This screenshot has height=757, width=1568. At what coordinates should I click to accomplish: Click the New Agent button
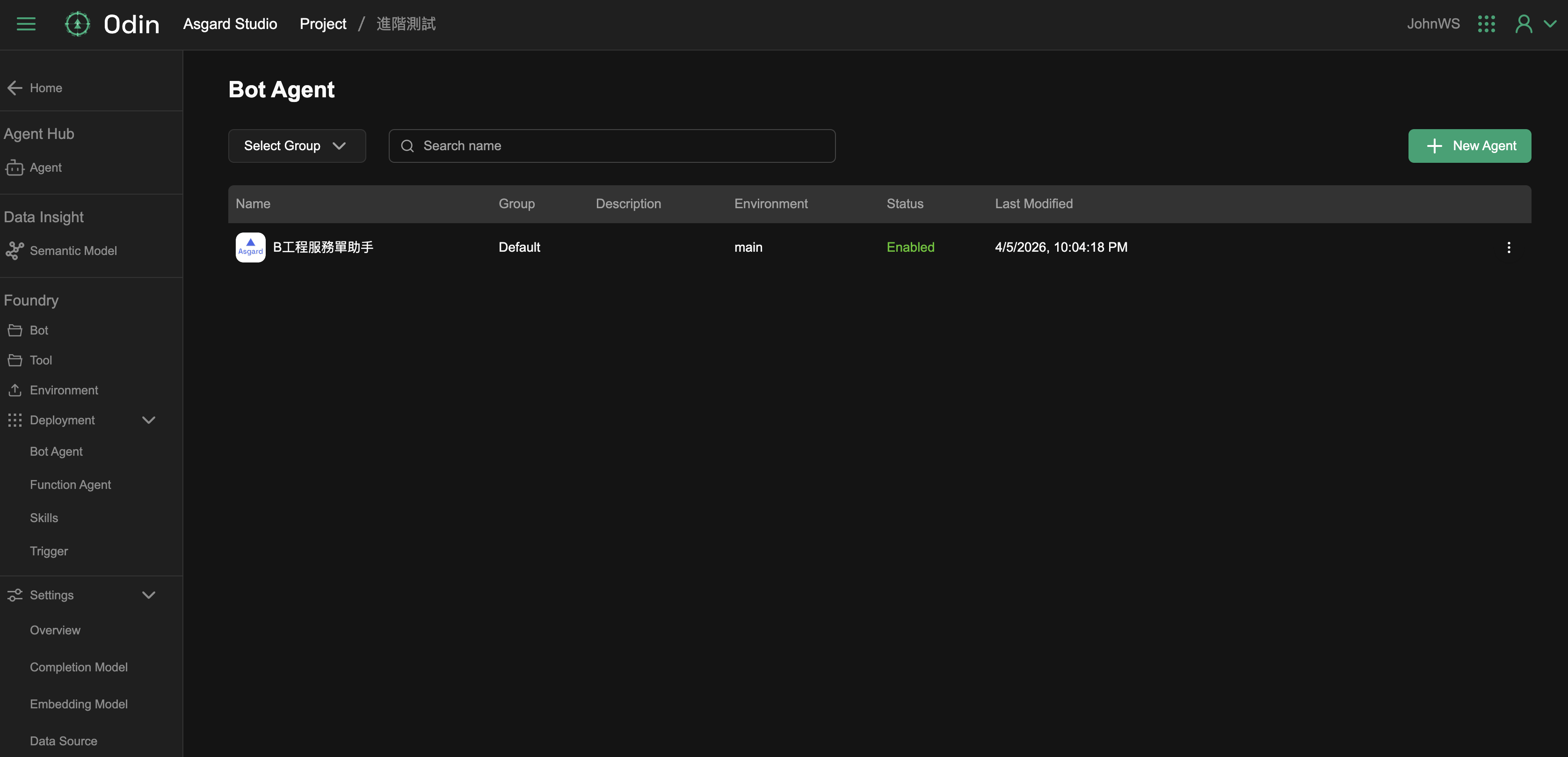click(1469, 146)
